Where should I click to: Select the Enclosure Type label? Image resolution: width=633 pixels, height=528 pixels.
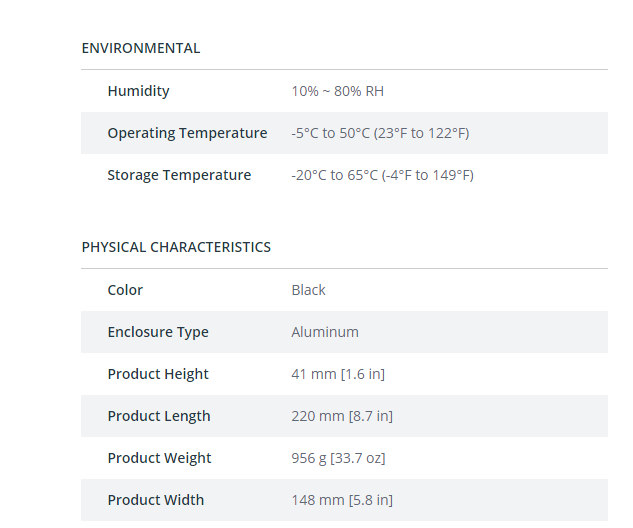[x=158, y=332]
